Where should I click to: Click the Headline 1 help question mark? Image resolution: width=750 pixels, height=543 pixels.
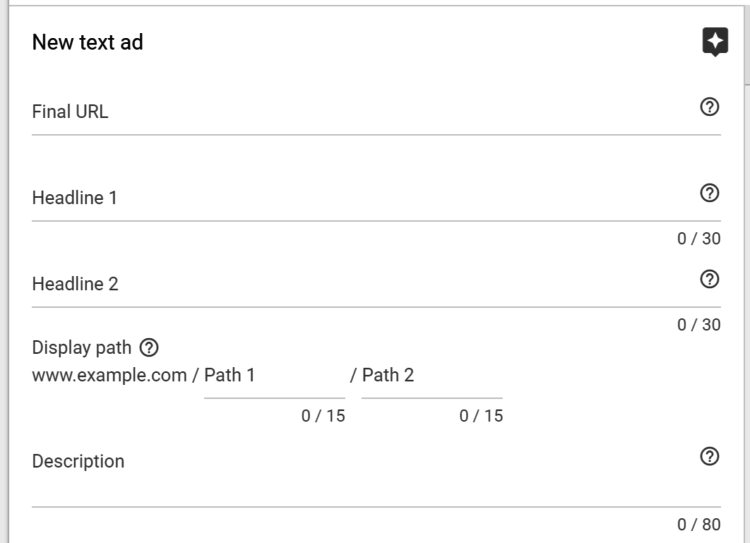click(710, 194)
